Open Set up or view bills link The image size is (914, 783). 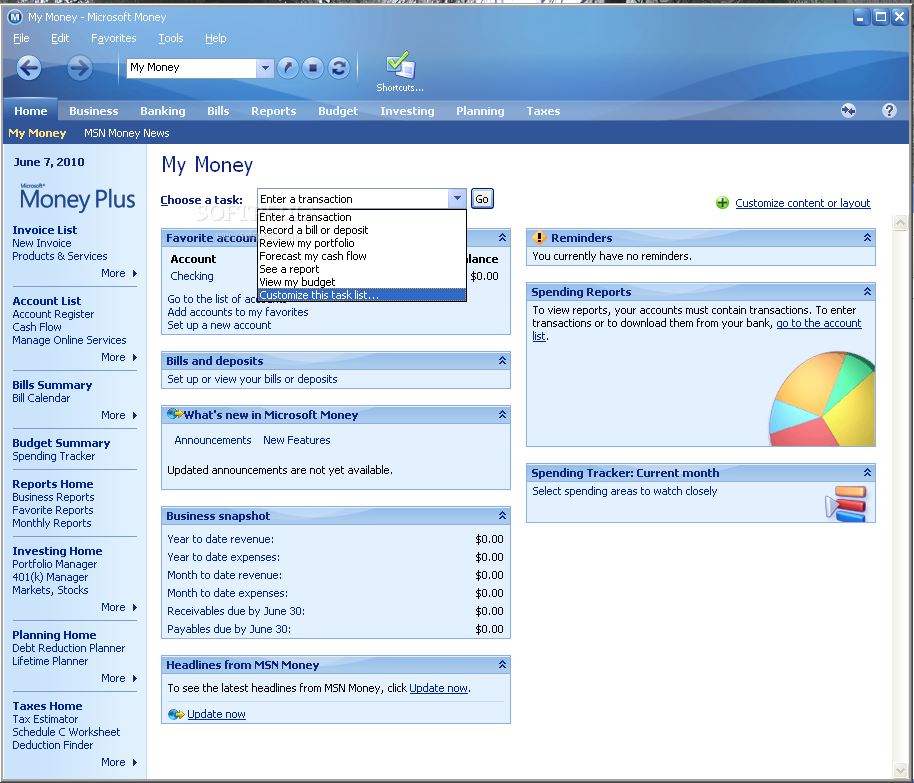point(252,379)
